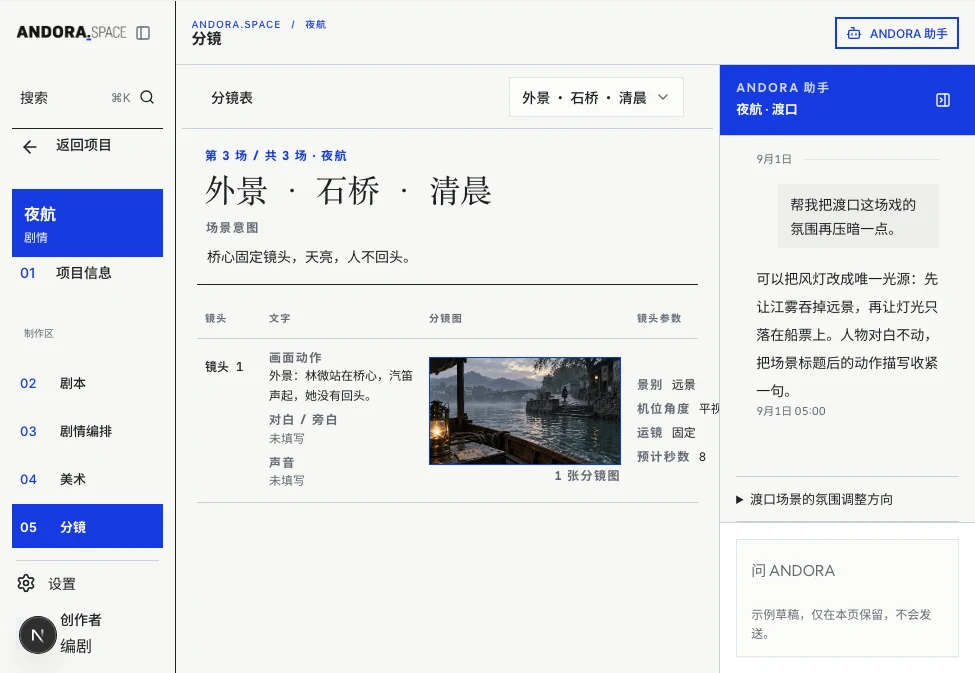This screenshot has height=673, width=975.
Task: Select the 夜航 剧情 project item
Action: coord(87,223)
